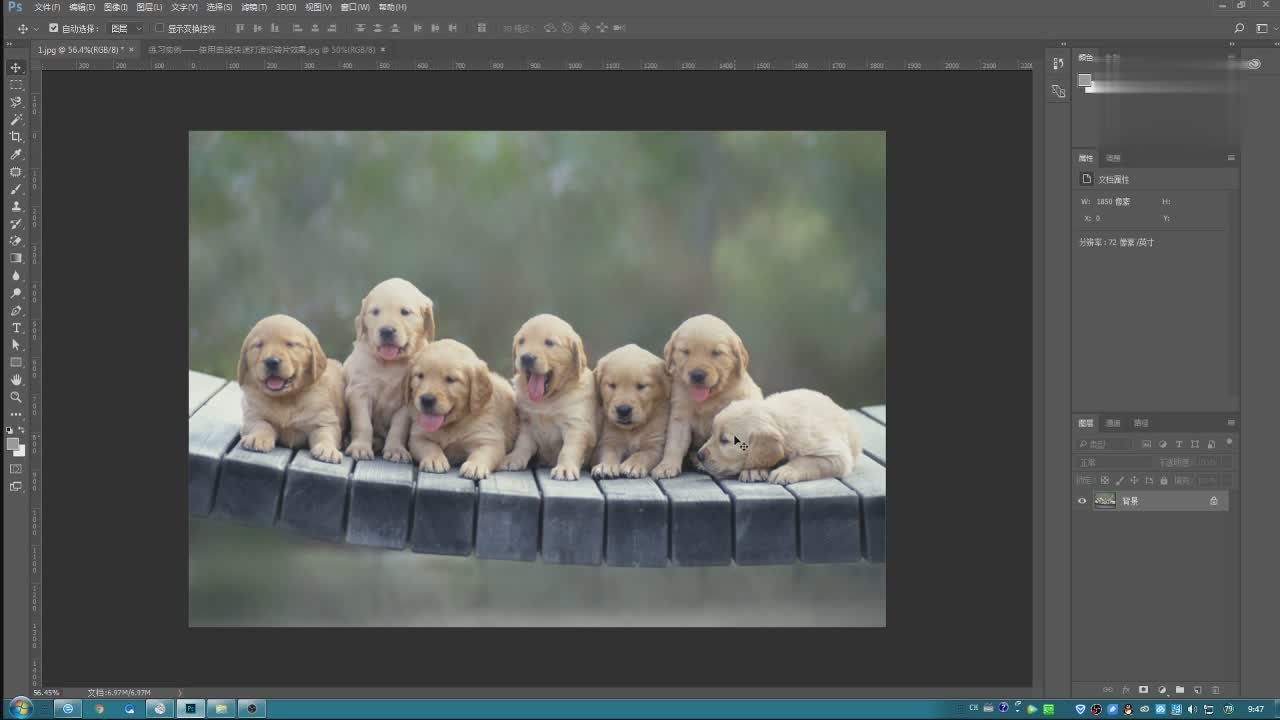
Task: Select the Clone Stamp tool
Action: tap(16, 206)
